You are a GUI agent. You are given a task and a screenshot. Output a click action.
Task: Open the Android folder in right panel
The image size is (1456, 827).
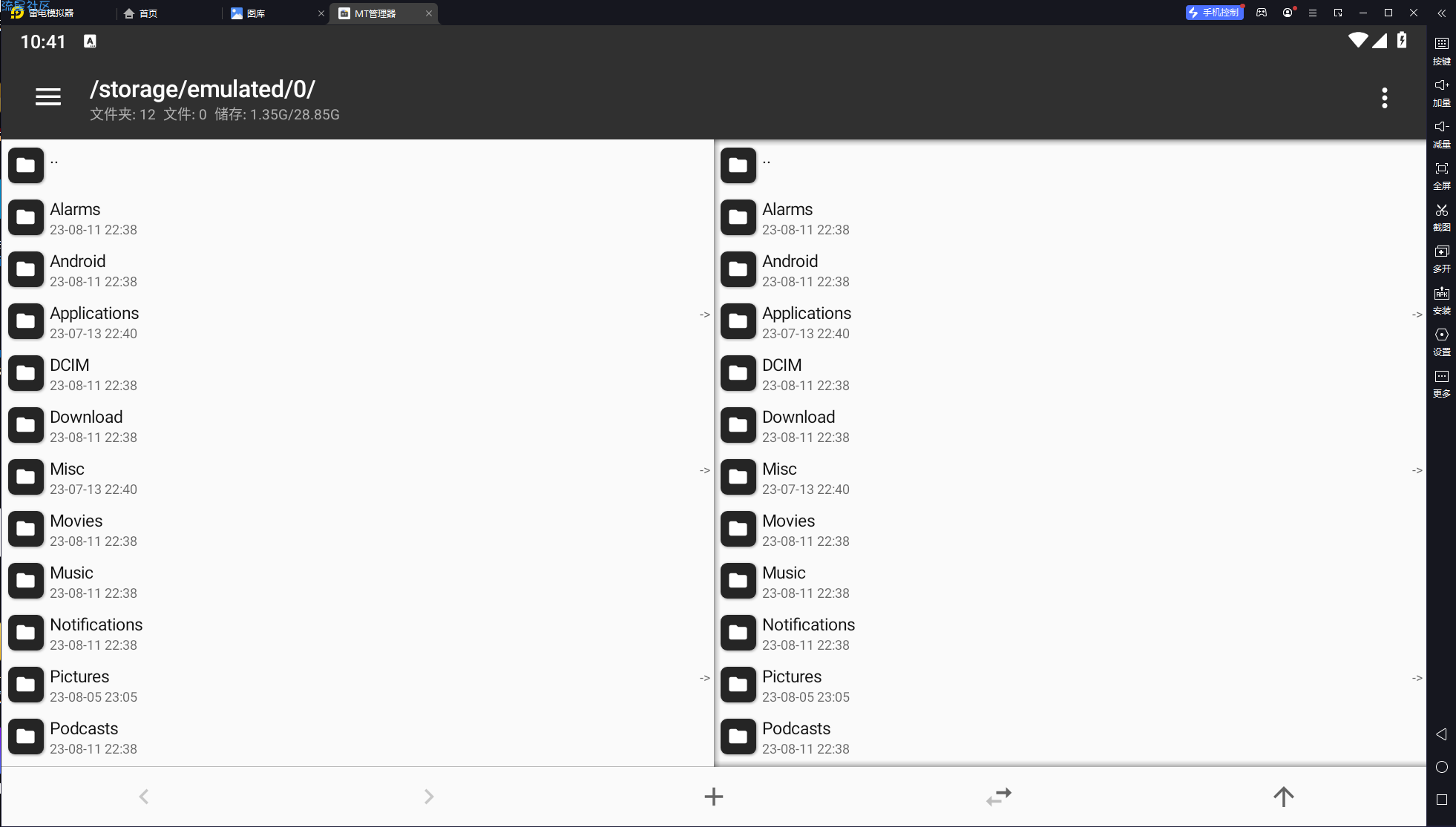click(x=1069, y=269)
